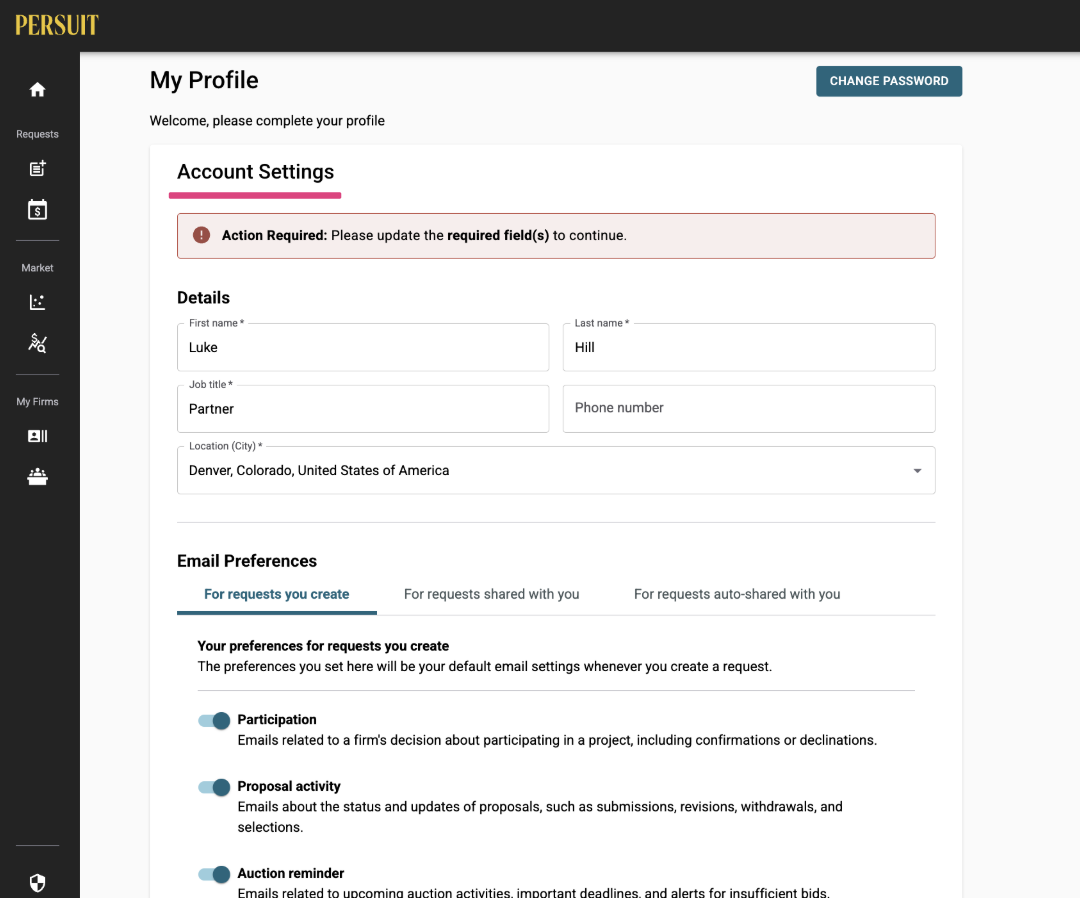The image size is (1080, 898).
Task: Select the For requests you create tab
Action: pos(277,594)
